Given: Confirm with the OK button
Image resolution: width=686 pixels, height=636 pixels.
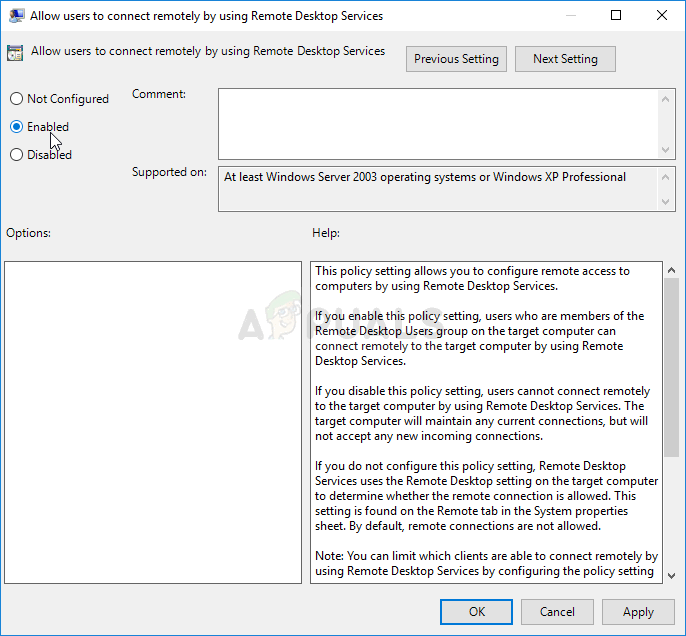Looking at the screenshot, I should point(476,612).
